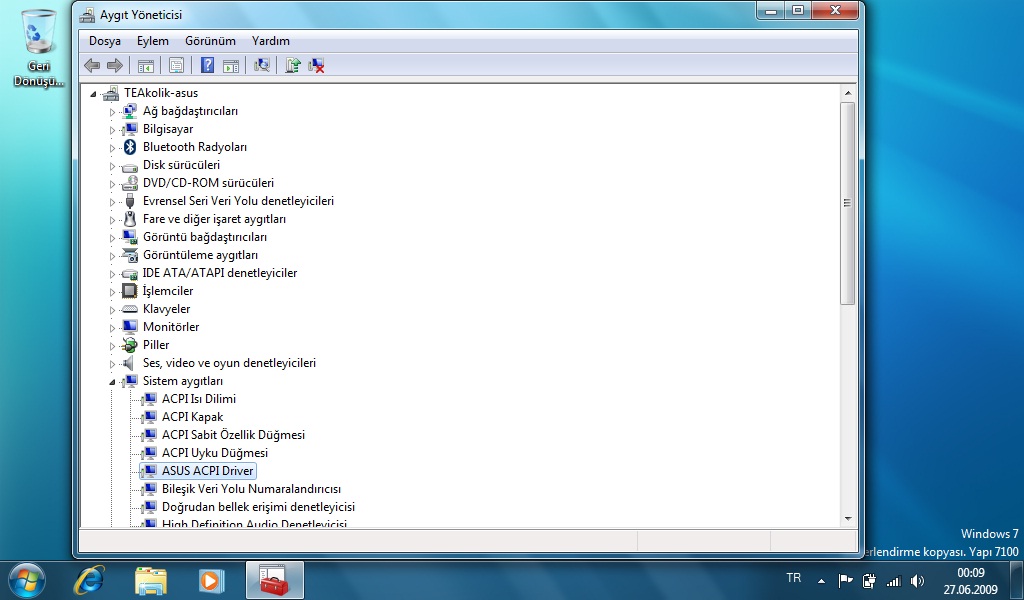Click the network signal tray icon
The width and height of the screenshot is (1024, 600).
point(893,580)
